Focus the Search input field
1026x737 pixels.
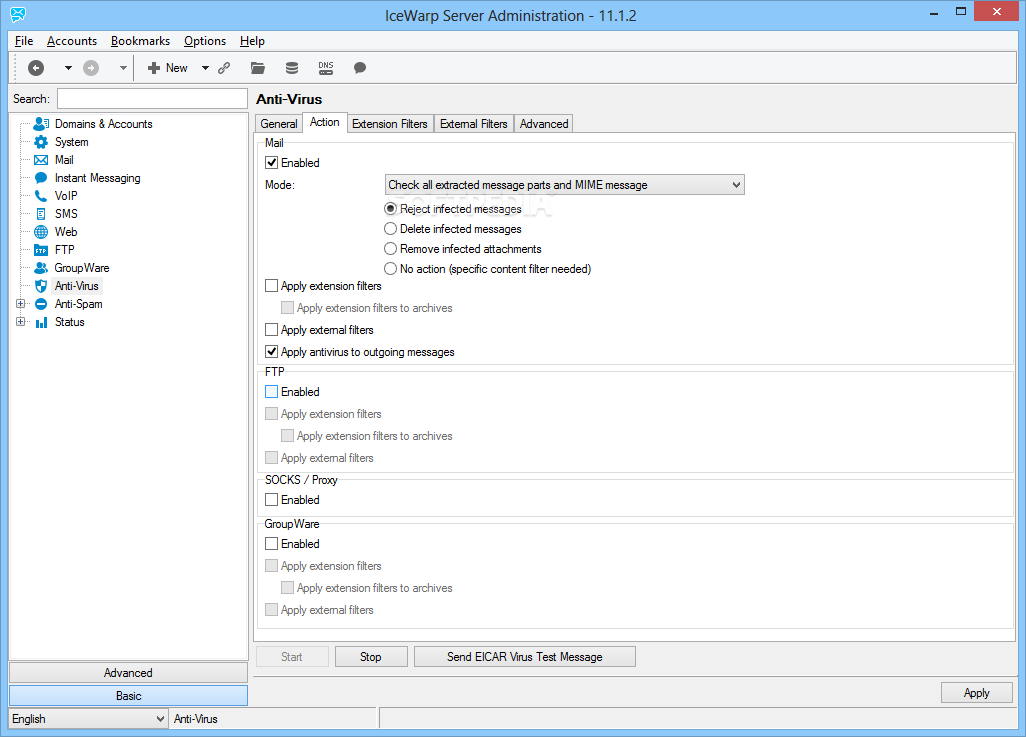(152, 99)
